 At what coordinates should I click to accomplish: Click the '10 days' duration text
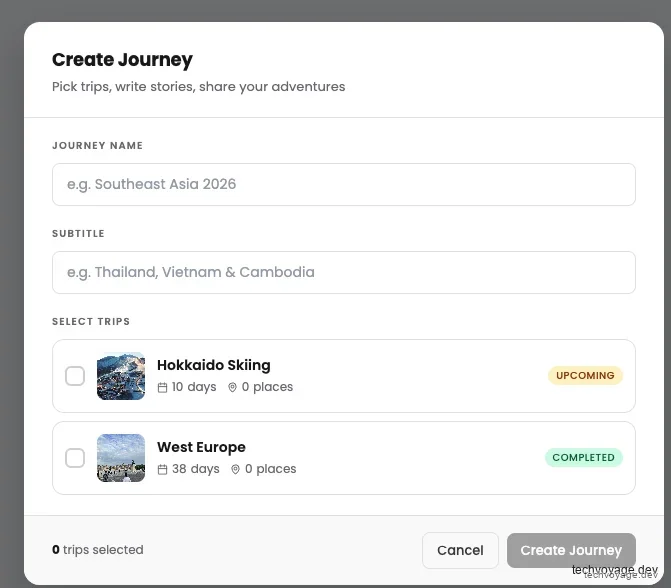click(x=194, y=387)
